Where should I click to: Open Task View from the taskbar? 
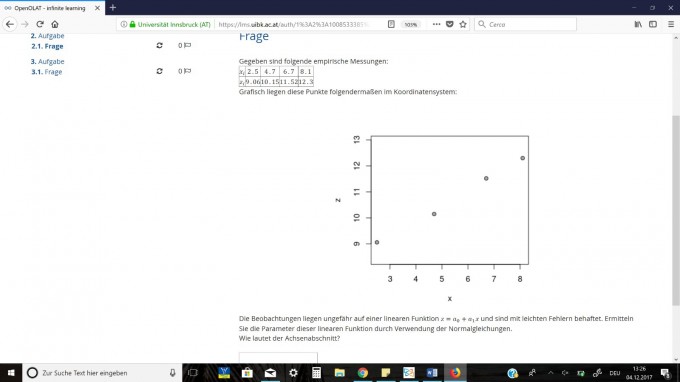pyautogui.click(x=193, y=373)
